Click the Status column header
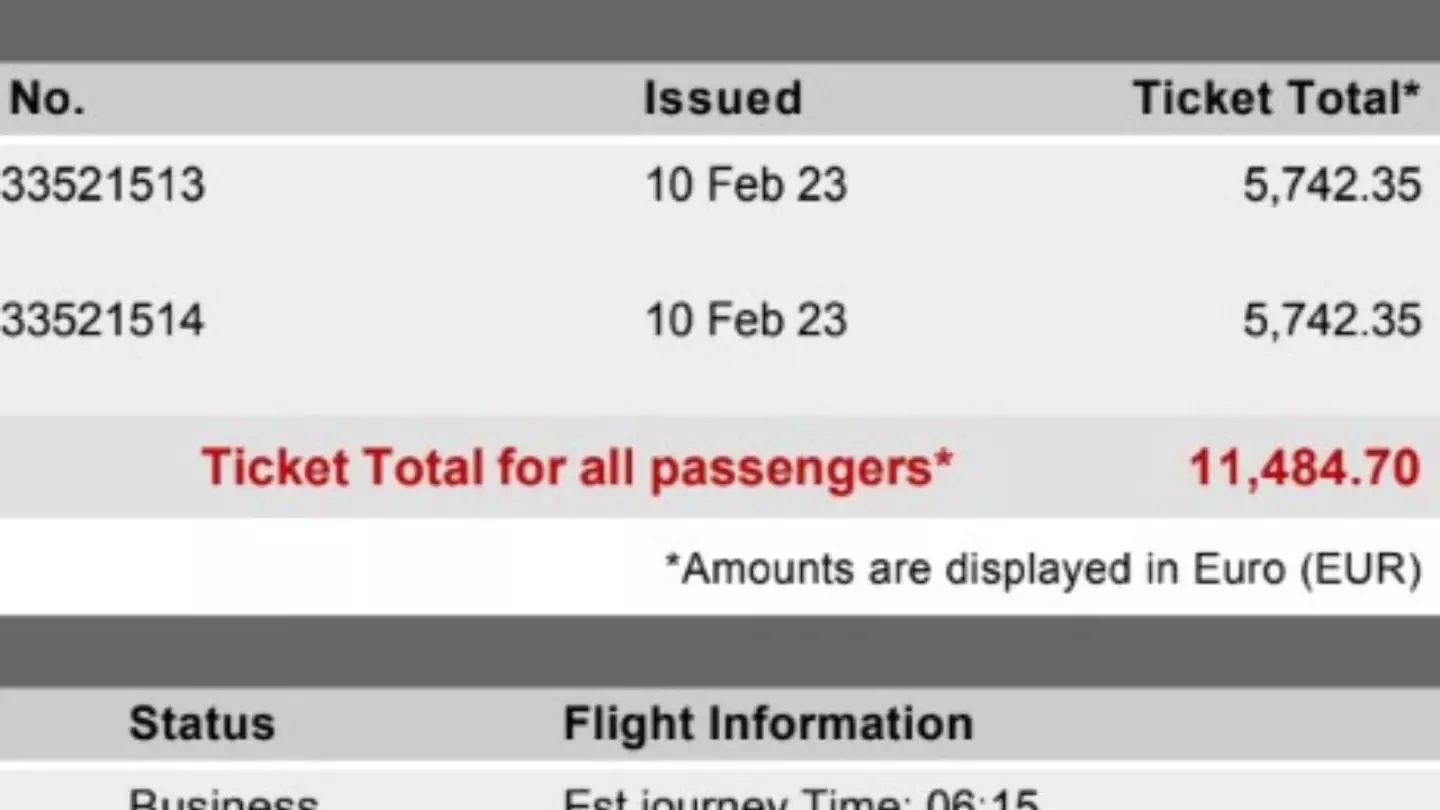1440x810 pixels. coord(201,723)
